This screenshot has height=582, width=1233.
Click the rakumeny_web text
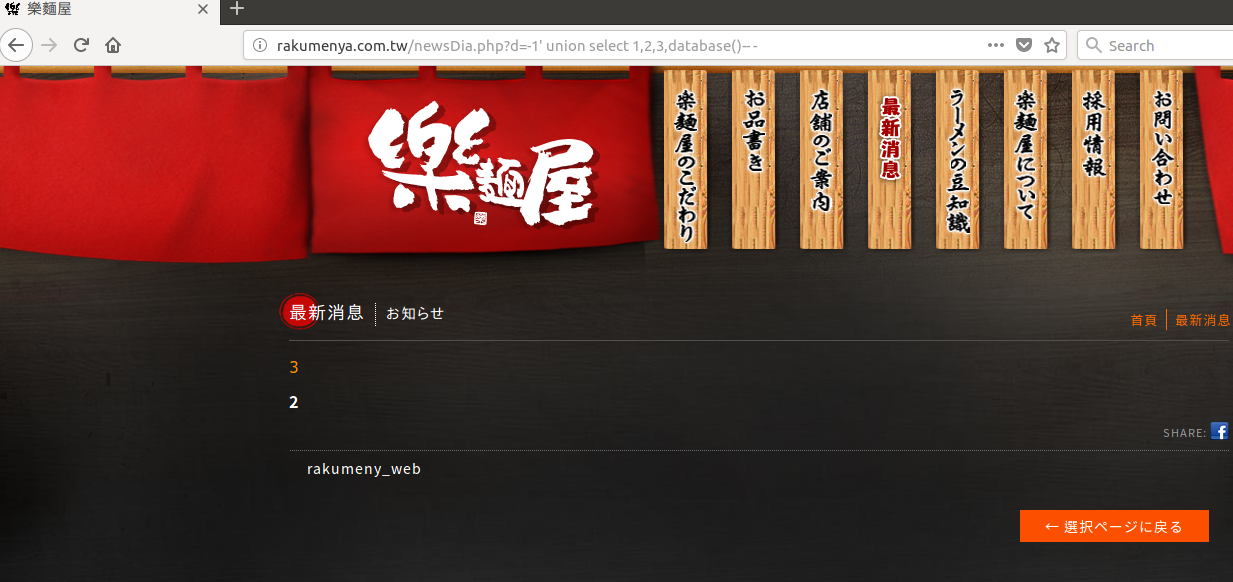[364, 468]
